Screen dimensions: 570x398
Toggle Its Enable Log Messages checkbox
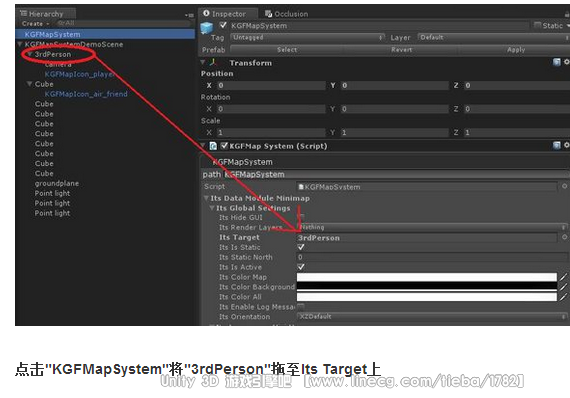point(301,307)
